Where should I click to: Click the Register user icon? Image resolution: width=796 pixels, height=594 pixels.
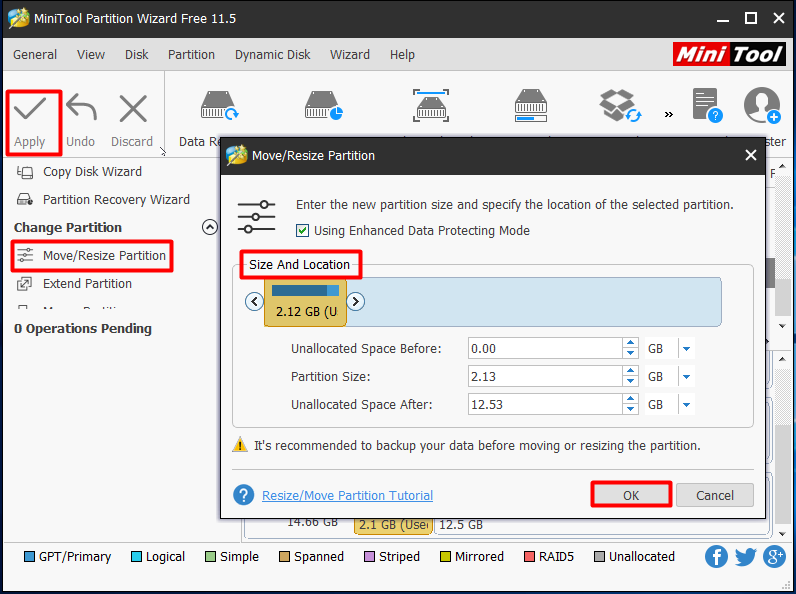pos(762,106)
